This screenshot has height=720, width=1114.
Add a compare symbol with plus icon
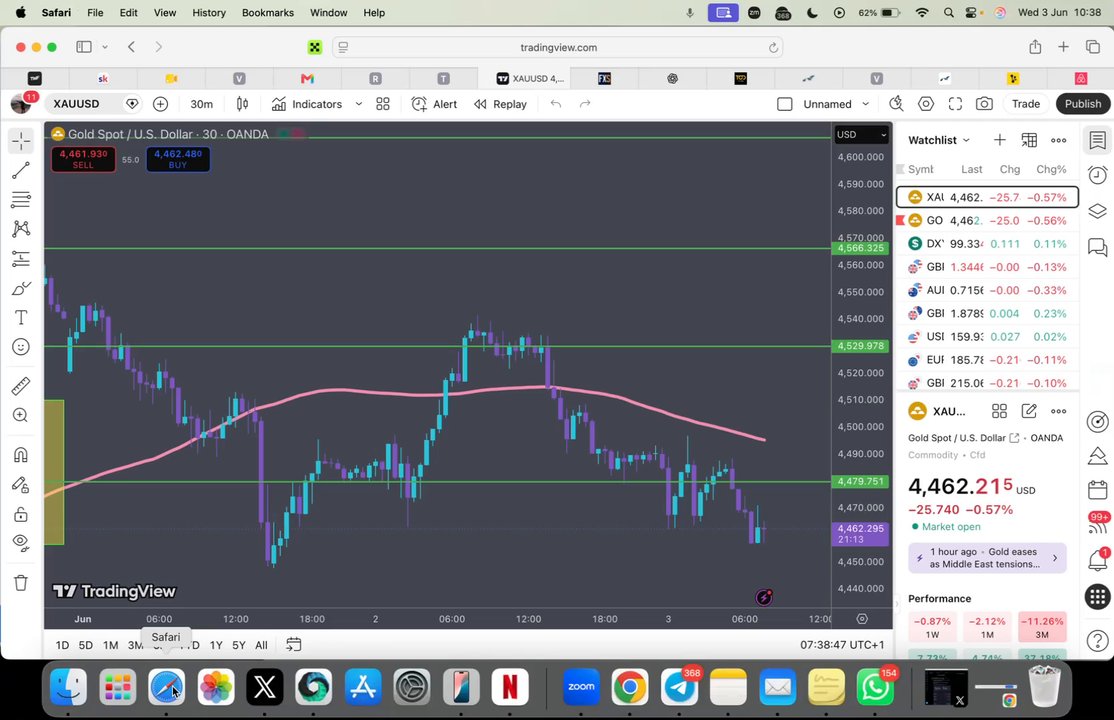pos(161,104)
